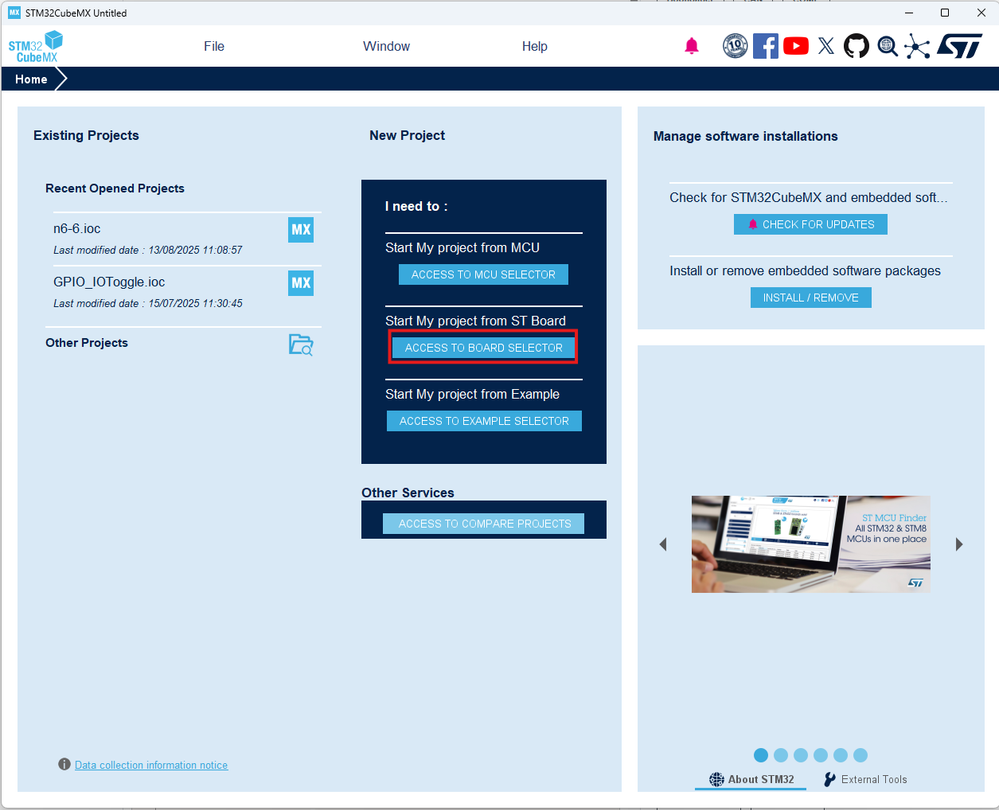Open Data collection information notice link
This screenshot has width=999, height=810.
click(151, 765)
